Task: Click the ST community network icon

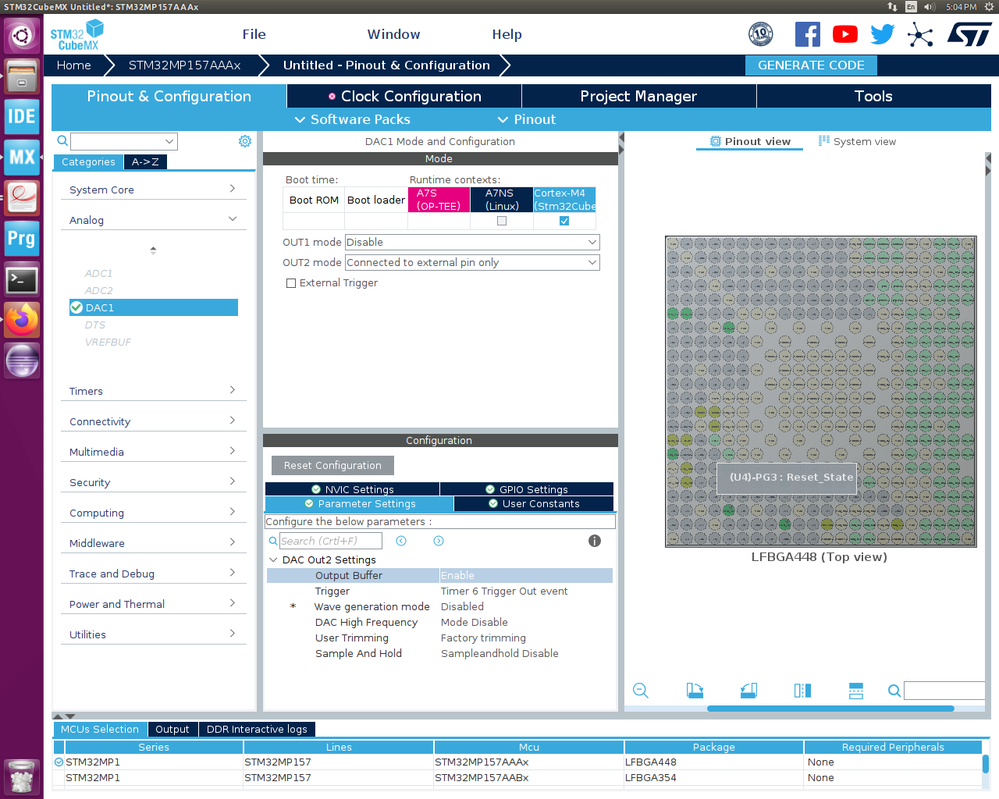Action: click(920, 34)
